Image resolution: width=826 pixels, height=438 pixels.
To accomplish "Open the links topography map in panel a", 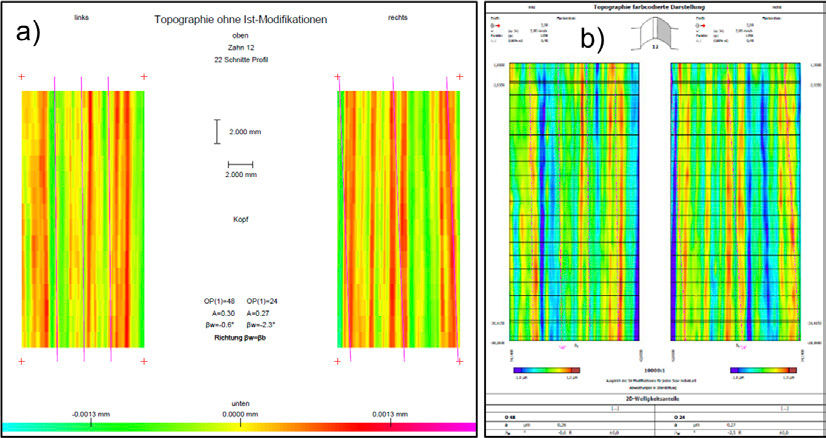I will (83, 219).
